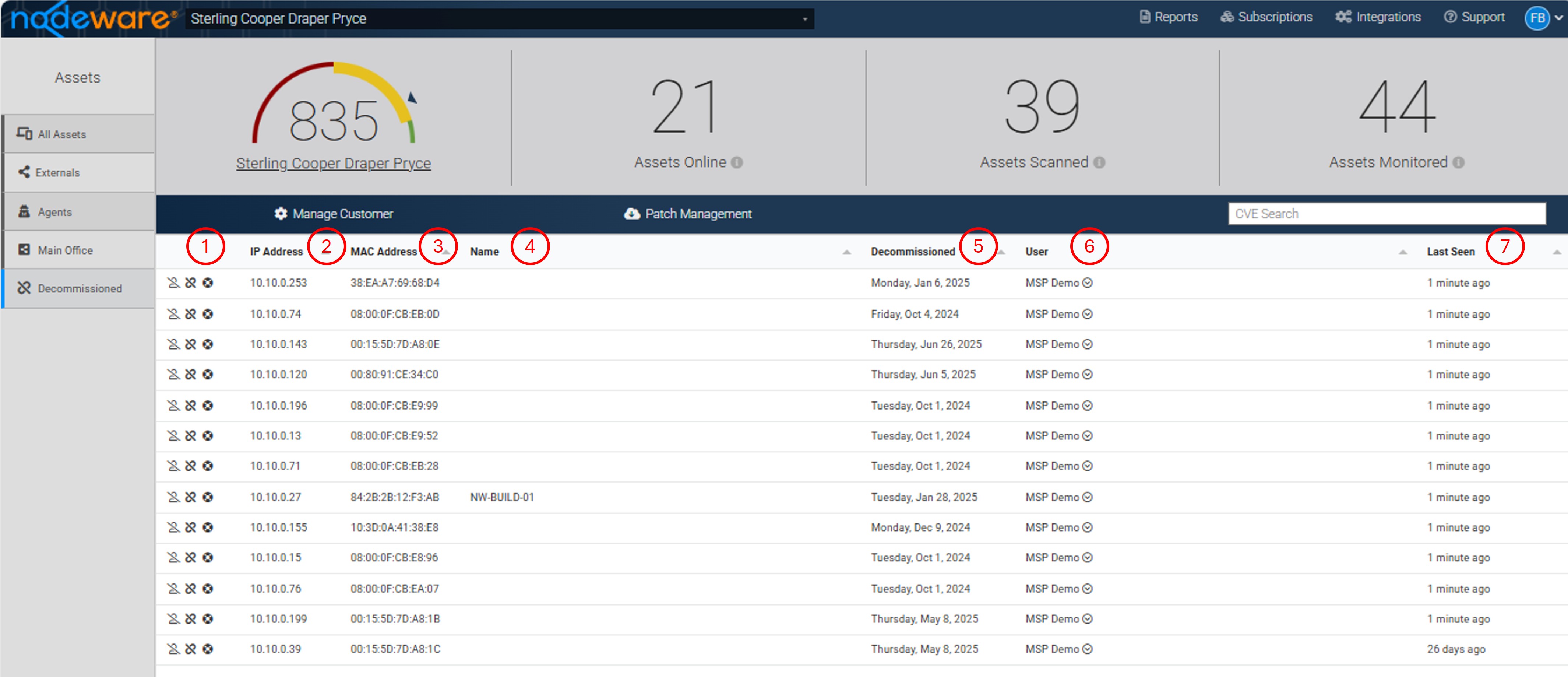Click the round life-ring icon for 10.10.0.15

point(208,558)
